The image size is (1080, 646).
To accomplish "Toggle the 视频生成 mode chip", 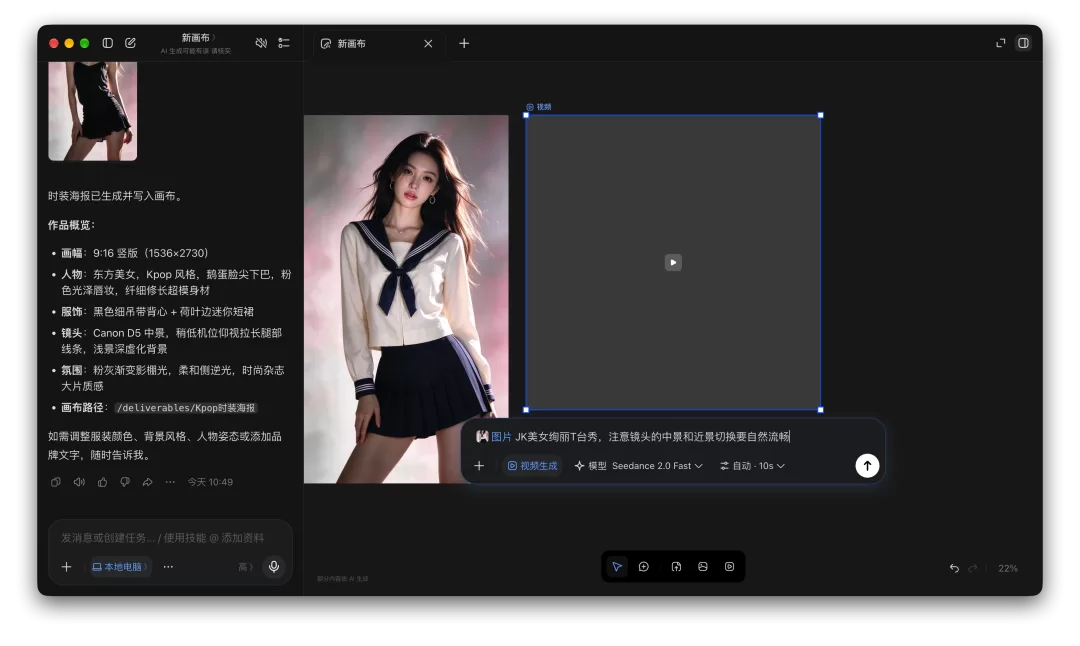I will tap(532, 466).
